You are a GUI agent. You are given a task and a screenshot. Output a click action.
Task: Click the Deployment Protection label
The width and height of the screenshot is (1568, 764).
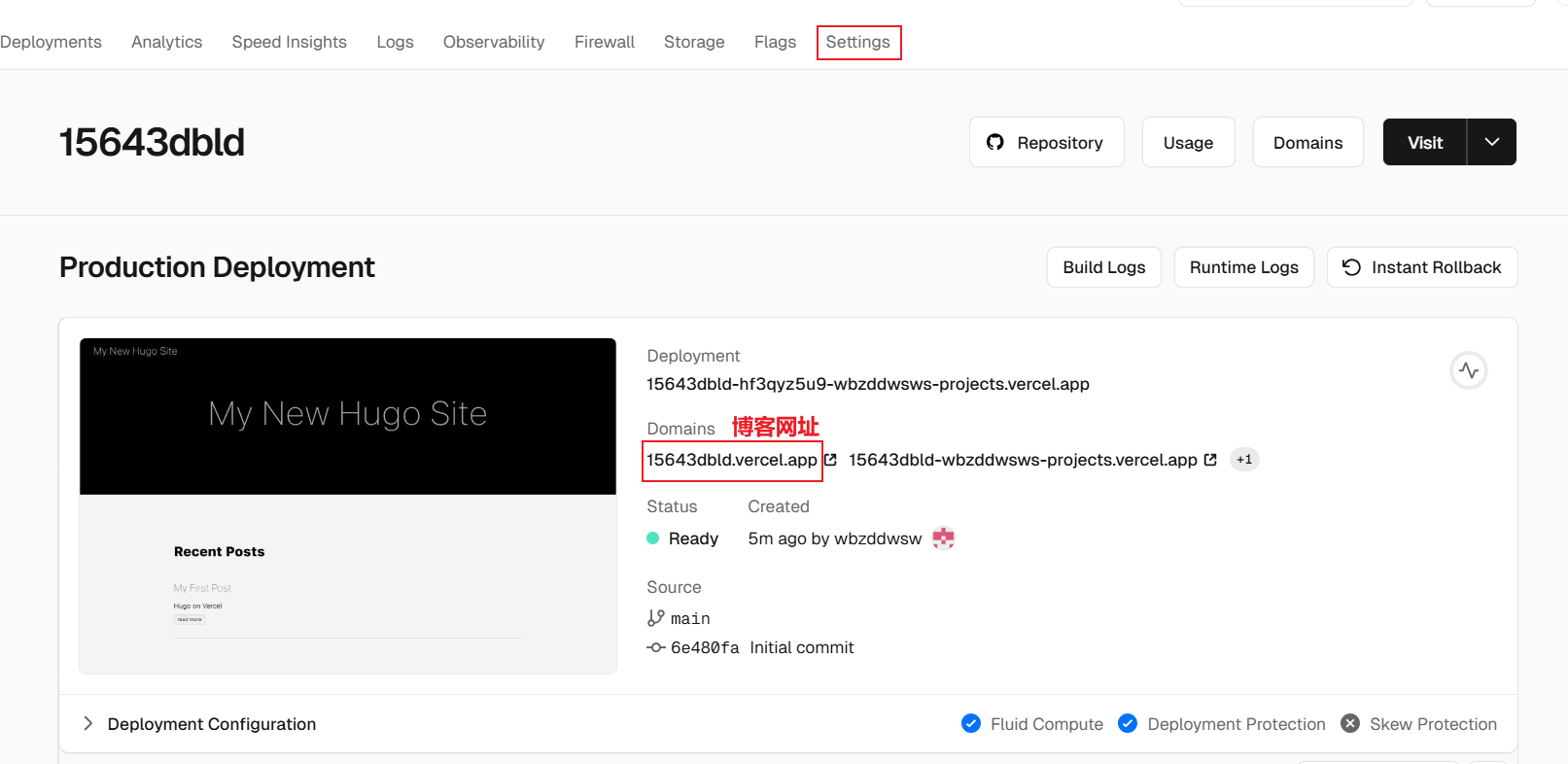pos(1237,724)
